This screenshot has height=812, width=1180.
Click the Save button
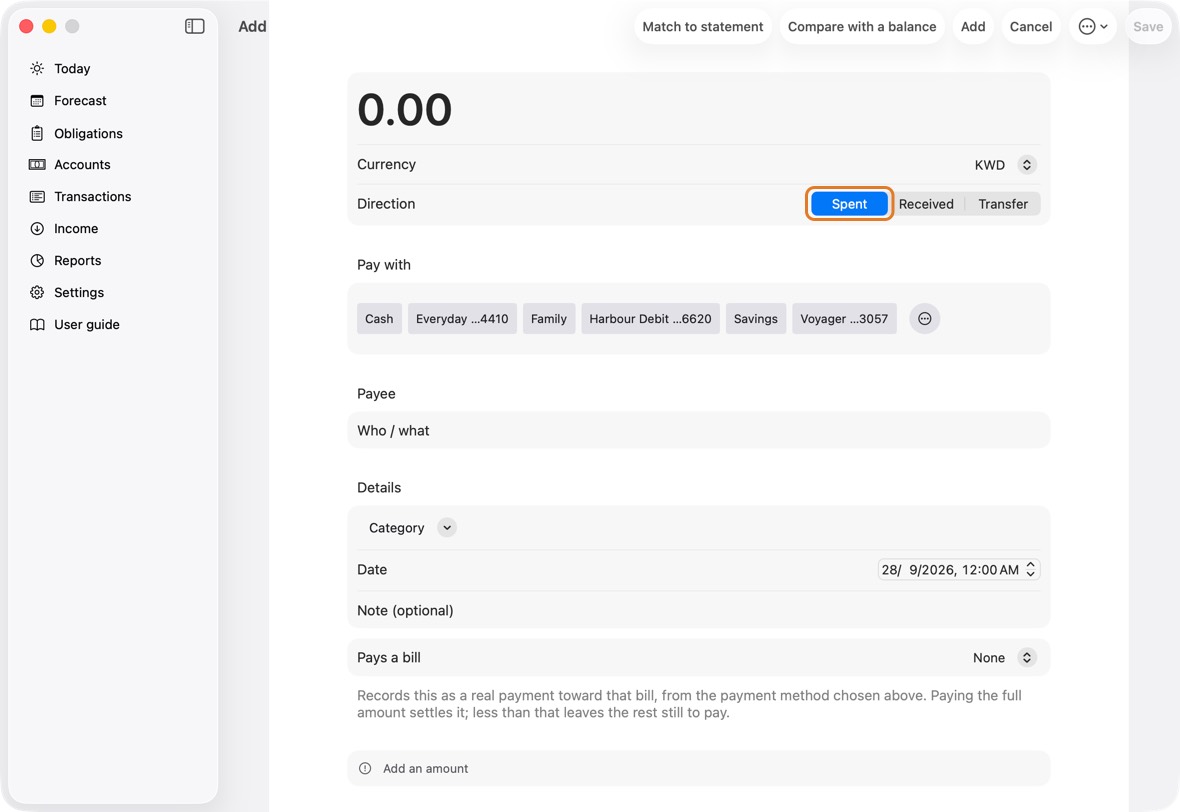[x=1148, y=26]
